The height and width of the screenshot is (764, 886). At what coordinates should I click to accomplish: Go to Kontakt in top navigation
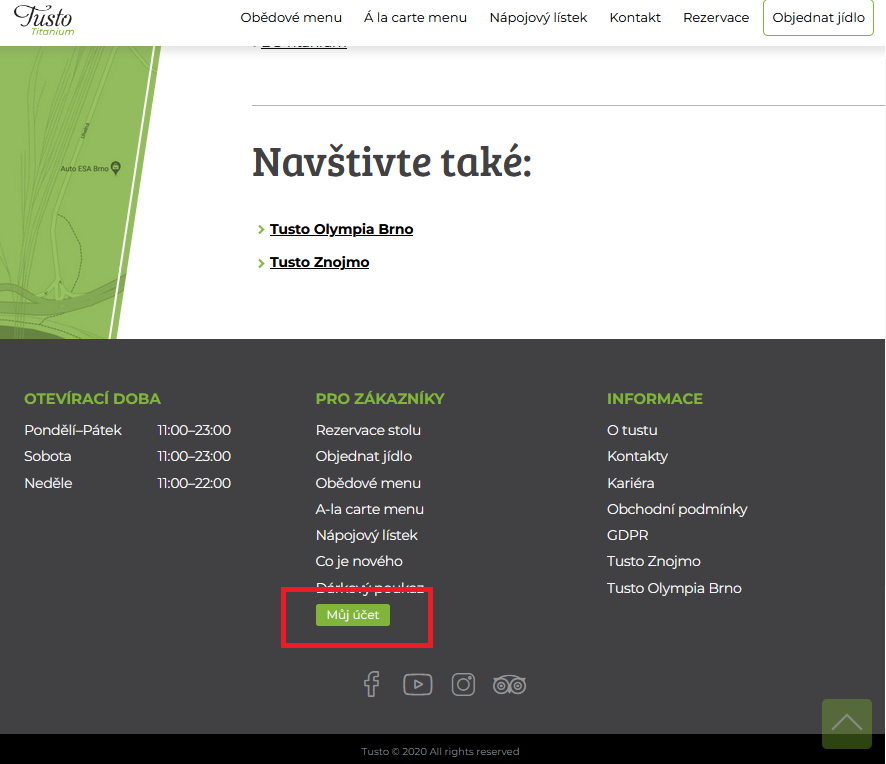[635, 18]
